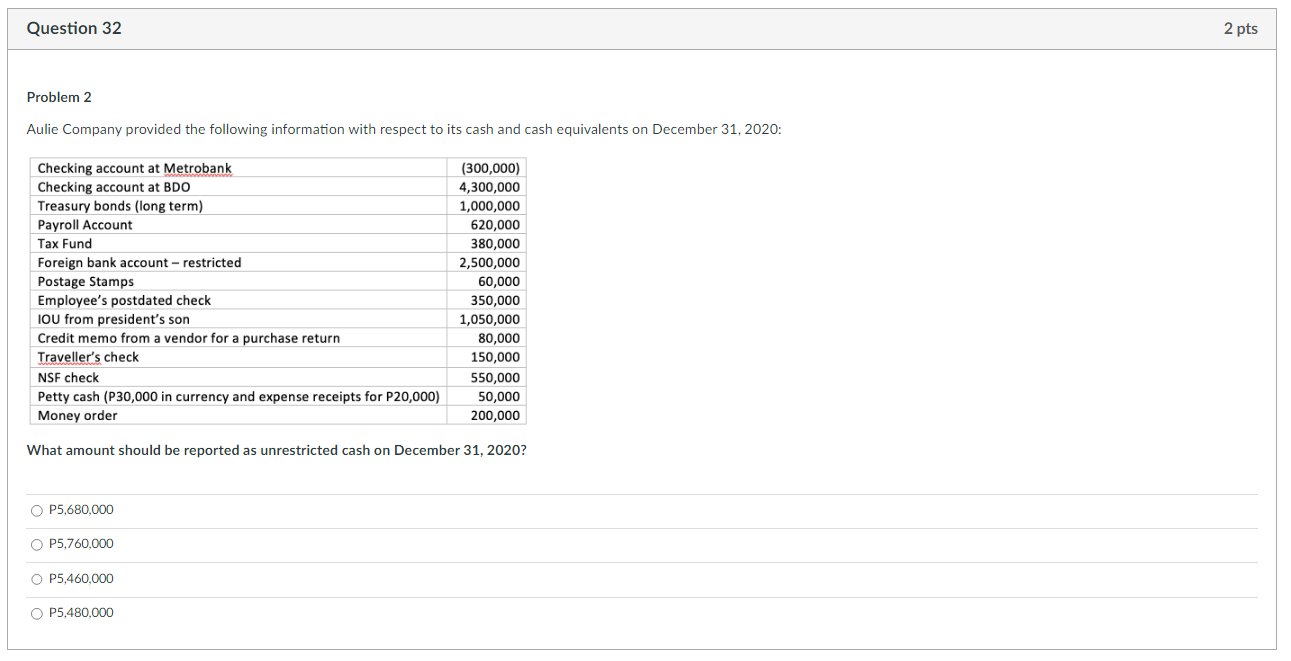Click the P5,480,000 answer label text

(80, 612)
